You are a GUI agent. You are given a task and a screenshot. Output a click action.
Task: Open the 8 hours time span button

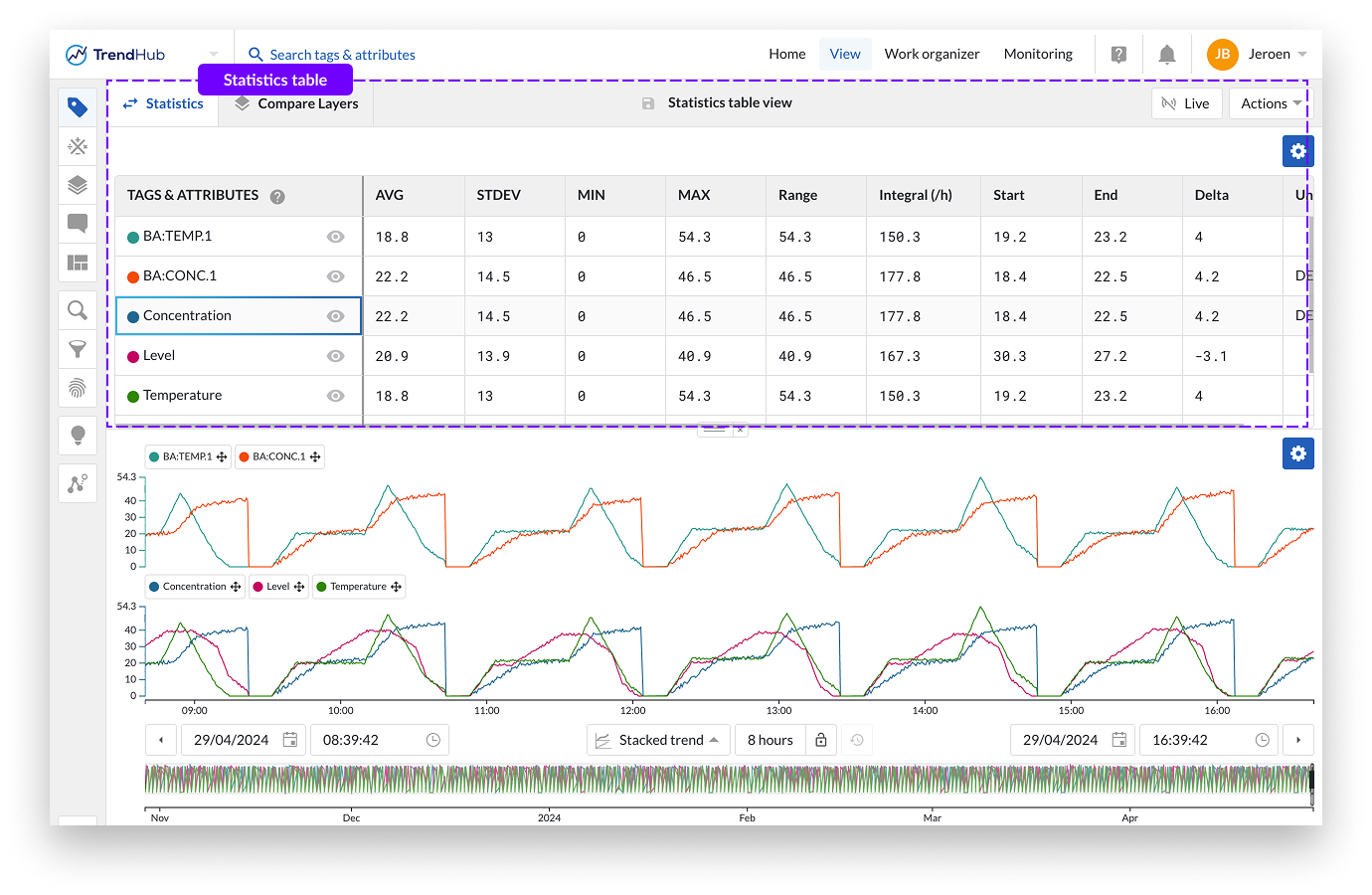coord(771,740)
